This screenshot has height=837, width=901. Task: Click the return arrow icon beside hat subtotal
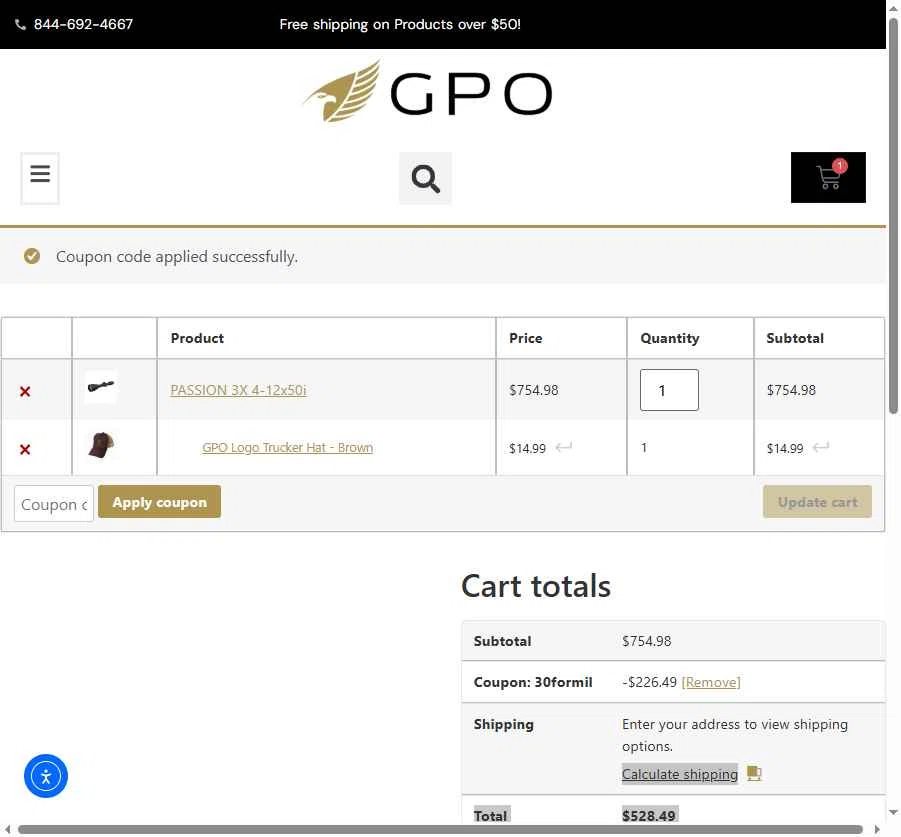pyautogui.click(x=821, y=447)
